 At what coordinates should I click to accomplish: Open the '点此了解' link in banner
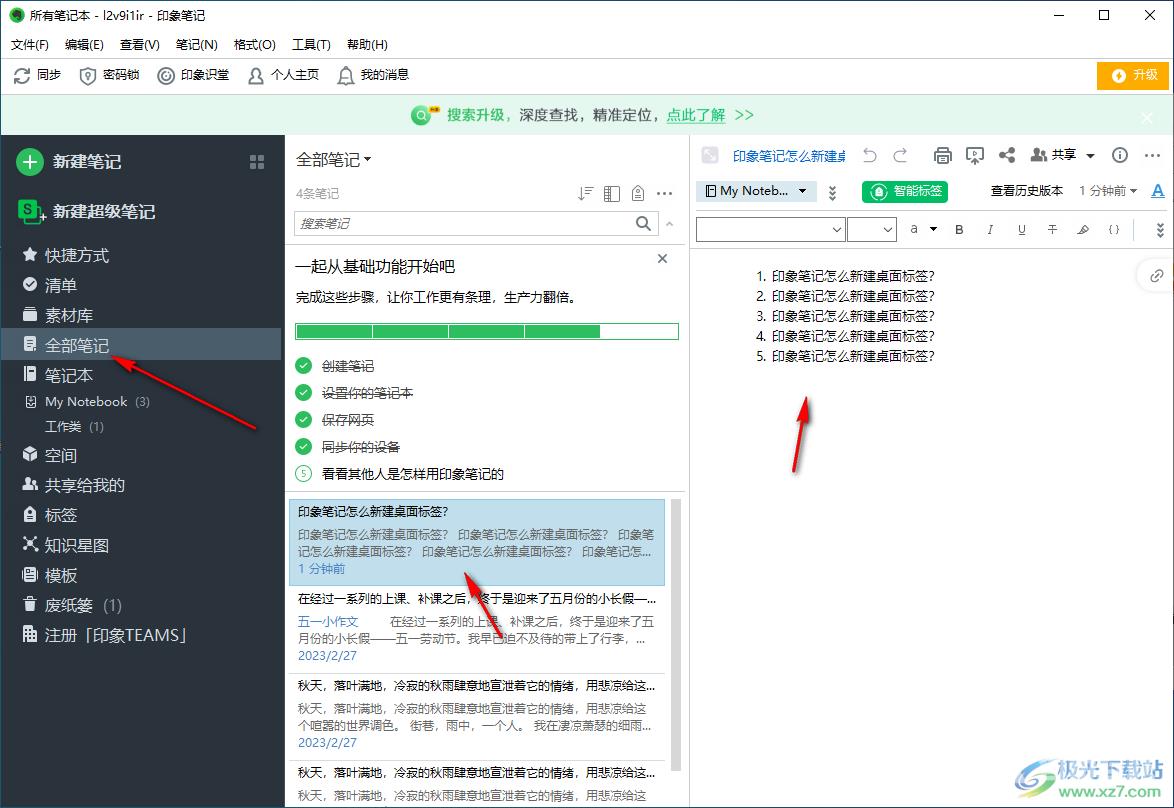[696, 115]
